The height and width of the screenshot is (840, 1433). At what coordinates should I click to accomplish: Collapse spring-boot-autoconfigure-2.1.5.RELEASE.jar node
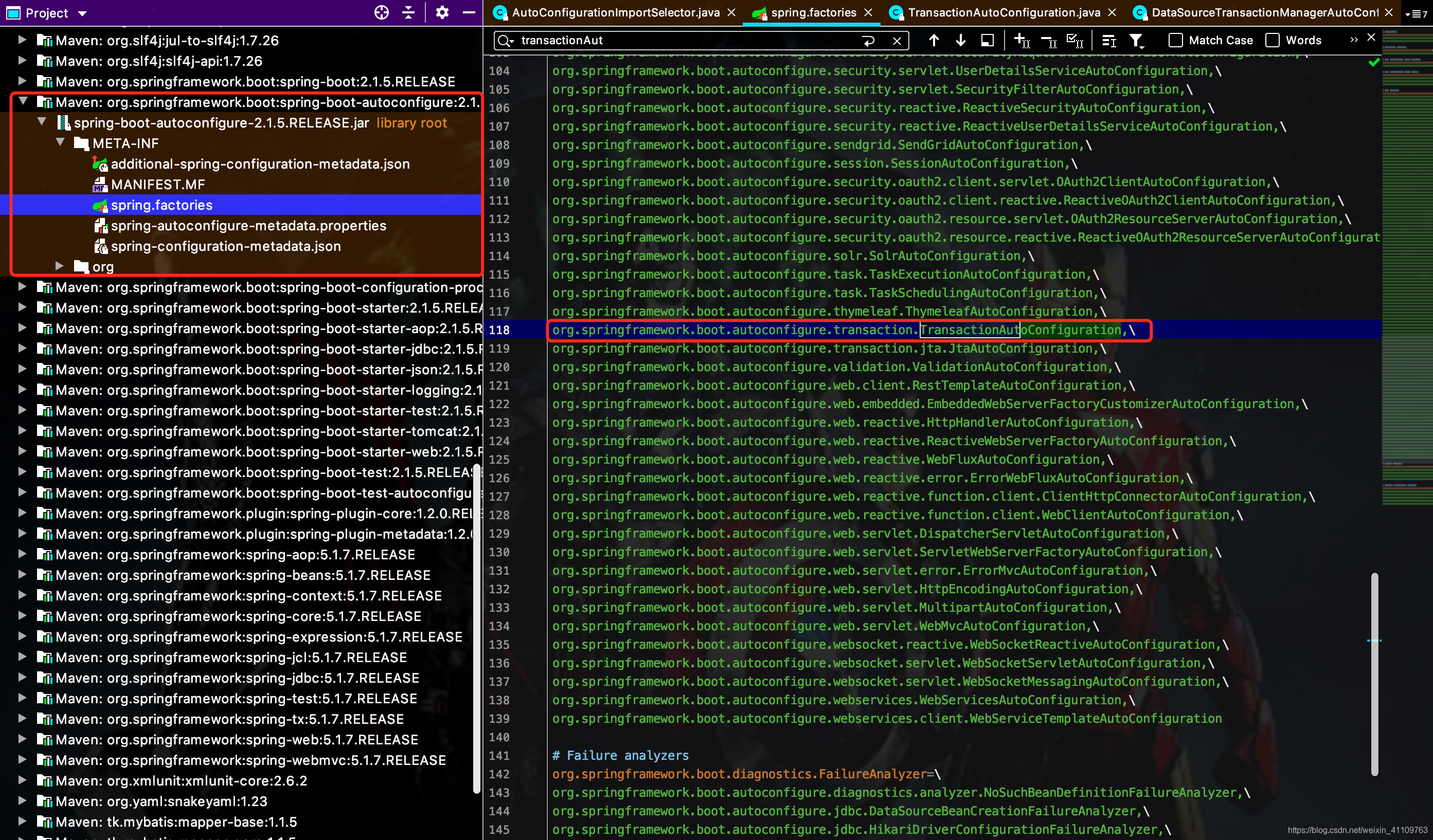coord(42,122)
